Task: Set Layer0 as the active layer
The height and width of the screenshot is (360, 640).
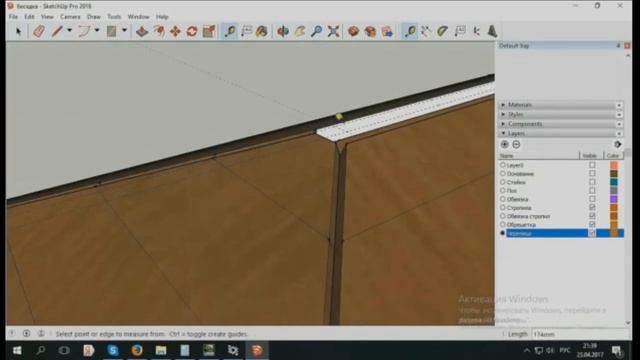Action: click(503, 165)
